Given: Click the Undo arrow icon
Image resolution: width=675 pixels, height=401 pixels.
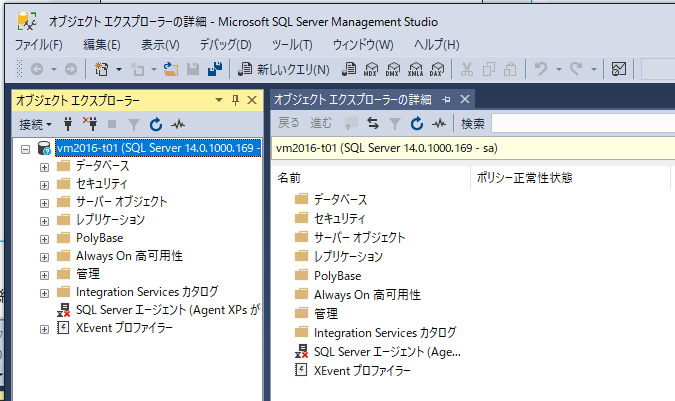Looking at the screenshot, I should 541,69.
